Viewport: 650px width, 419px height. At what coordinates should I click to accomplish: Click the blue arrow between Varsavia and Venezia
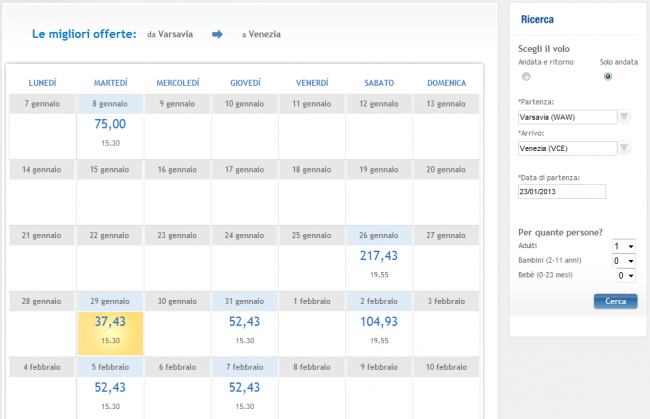(x=217, y=34)
